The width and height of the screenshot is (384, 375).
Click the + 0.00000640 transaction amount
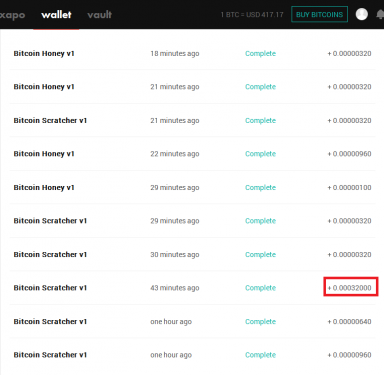[349, 321]
